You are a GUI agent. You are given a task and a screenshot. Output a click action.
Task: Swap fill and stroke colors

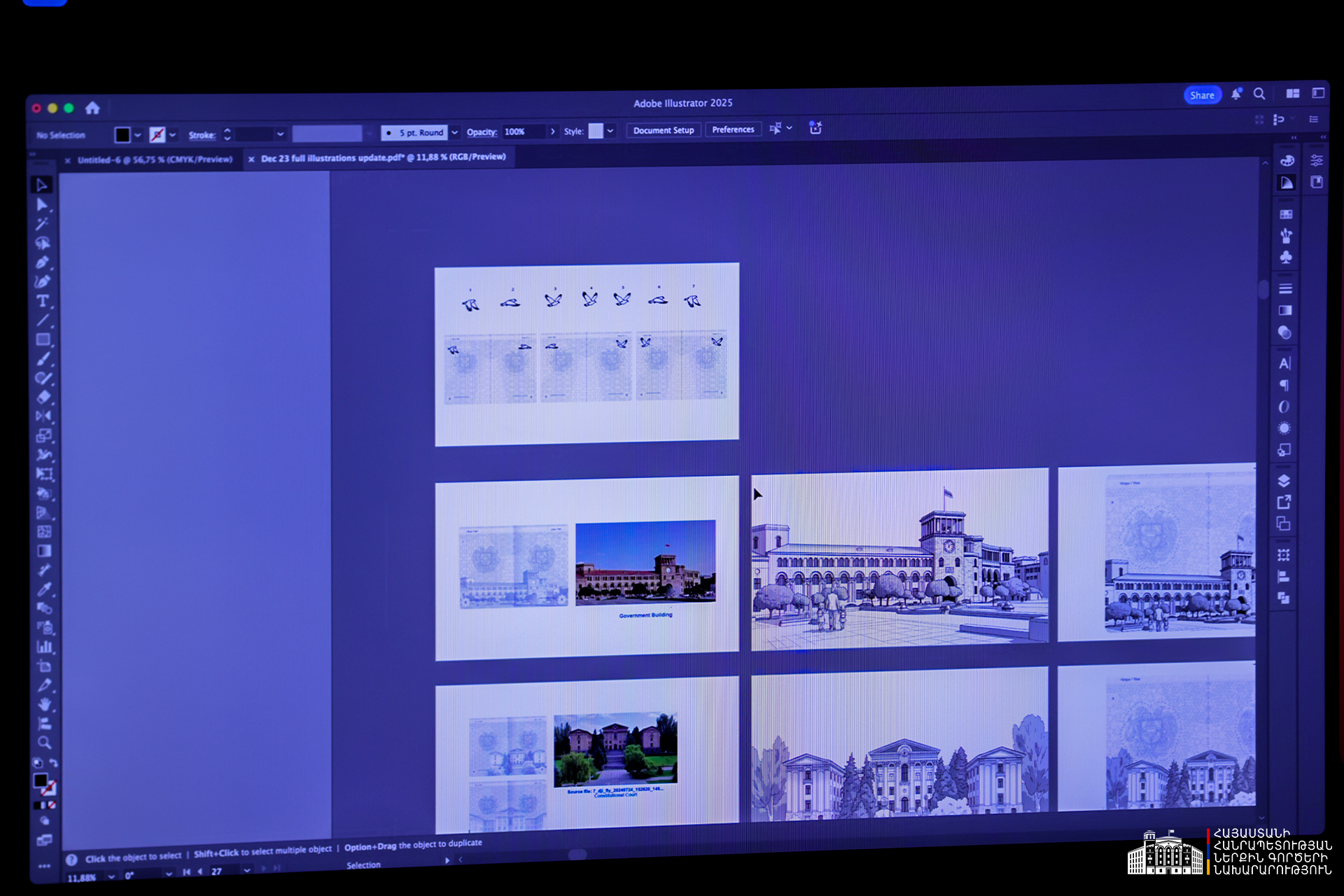click(x=53, y=763)
